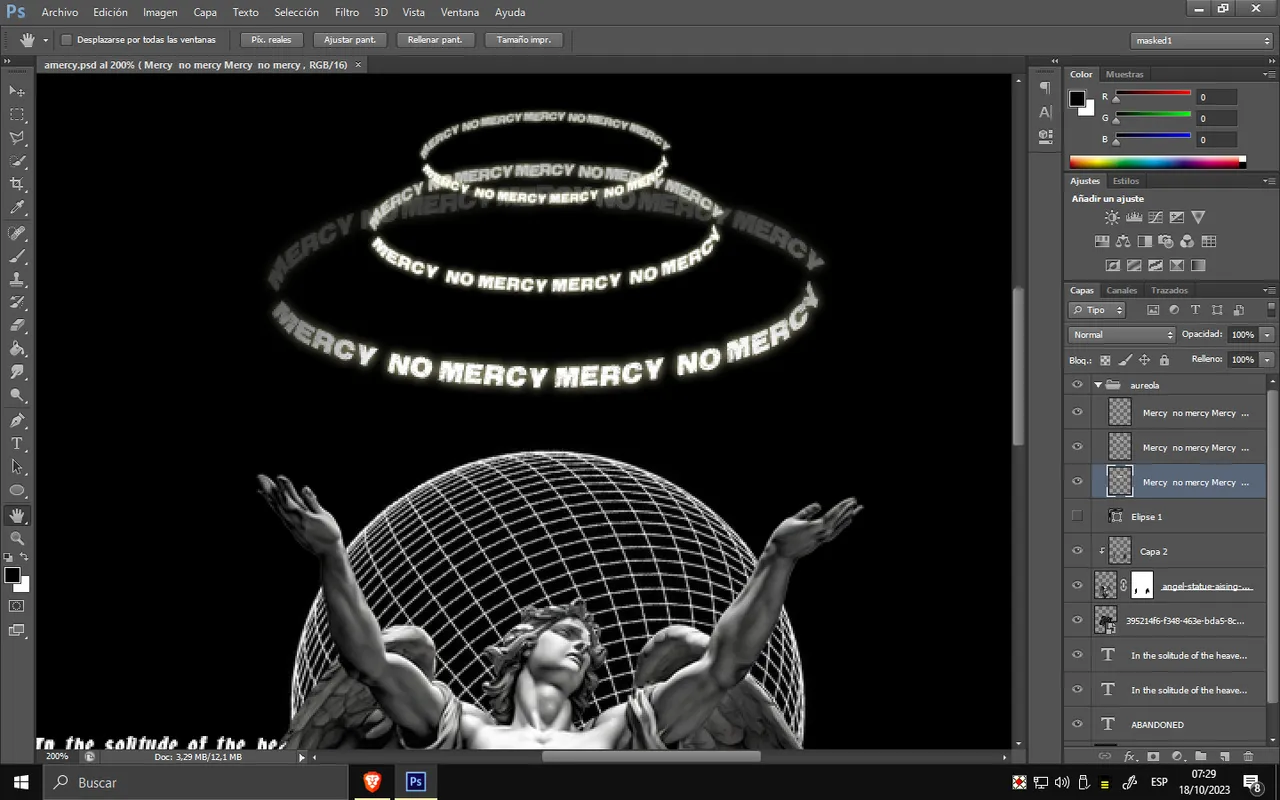Screen dimensions: 1280x800
Task: Hide the angel-statue layer
Action: click(1077, 585)
